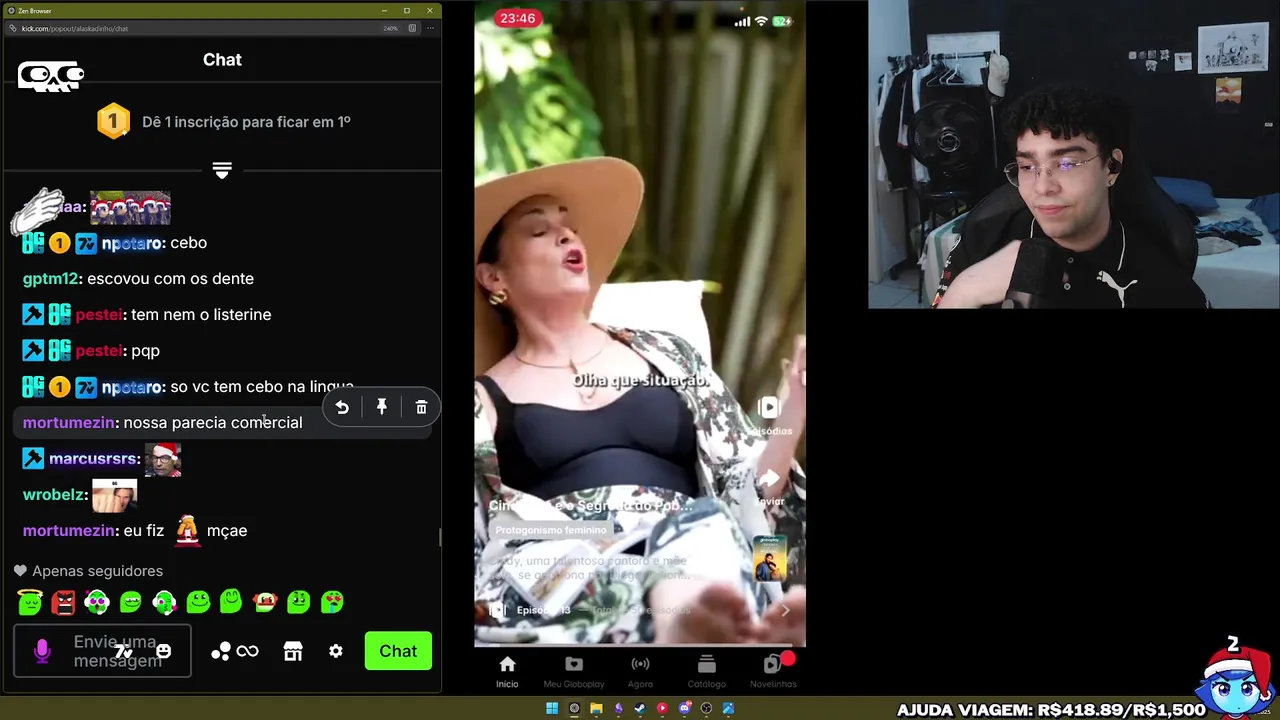
Task: Open Windows Start menu on taskbar
Action: tap(551, 709)
